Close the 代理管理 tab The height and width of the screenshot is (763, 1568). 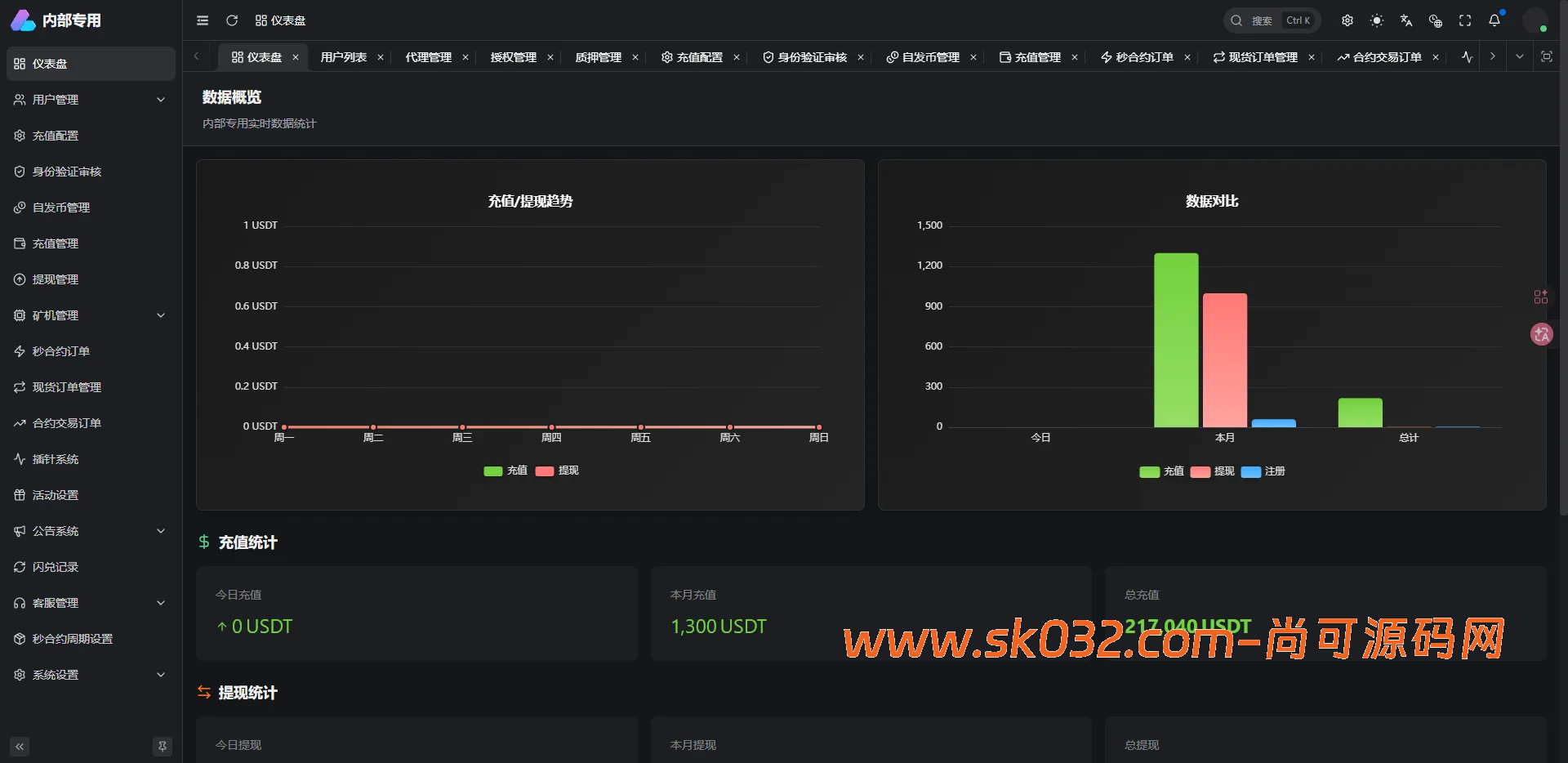pyautogui.click(x=465, y=57)
